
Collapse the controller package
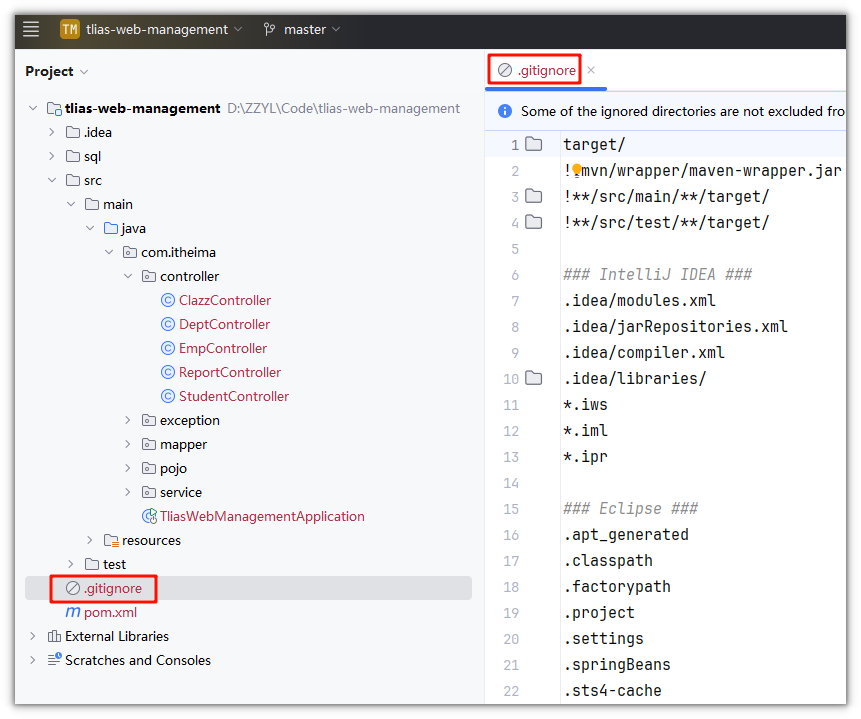tap(128, 276)
